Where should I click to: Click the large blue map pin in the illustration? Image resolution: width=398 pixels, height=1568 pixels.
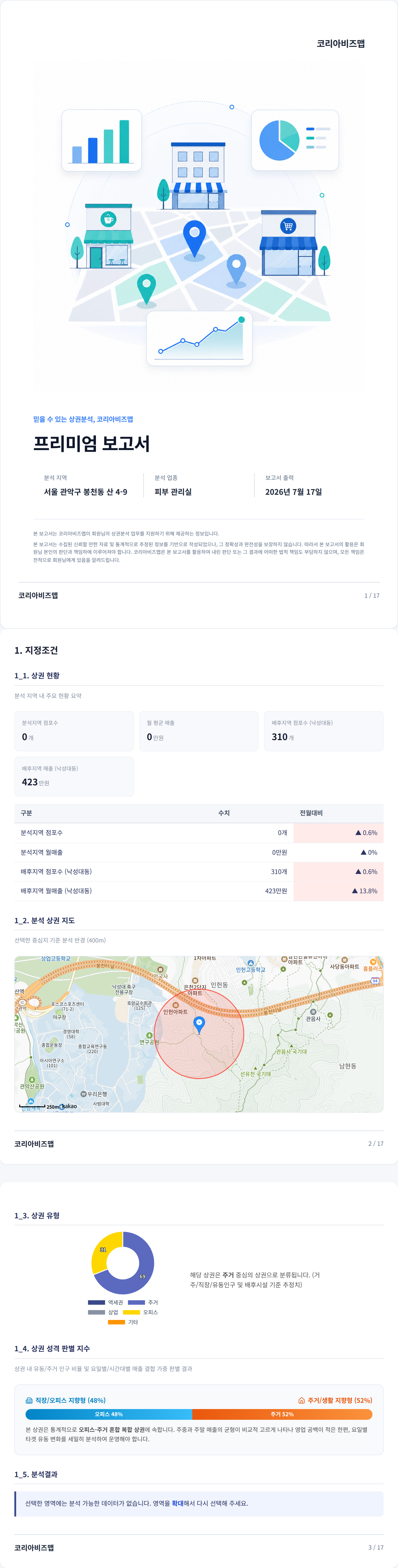195,240
